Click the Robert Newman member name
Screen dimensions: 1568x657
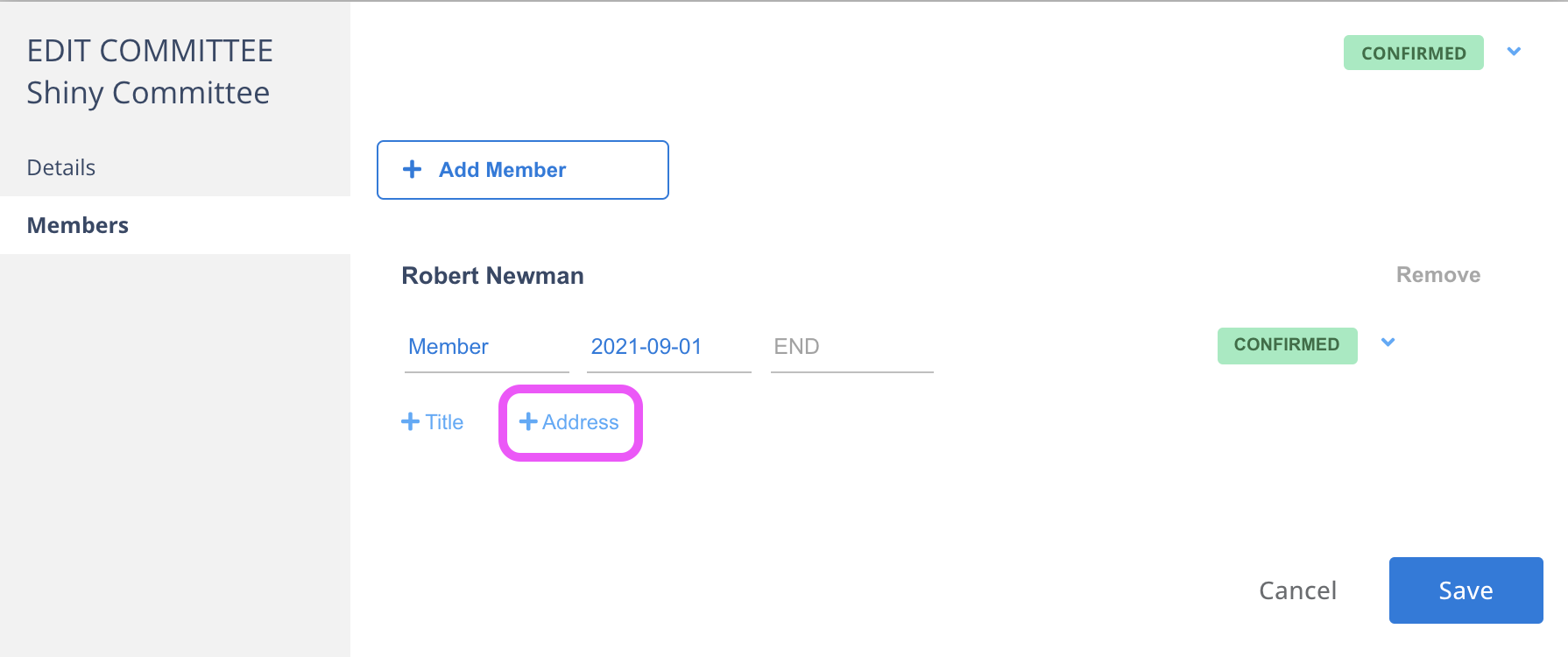pyautogui.click(x=492, y=276)
